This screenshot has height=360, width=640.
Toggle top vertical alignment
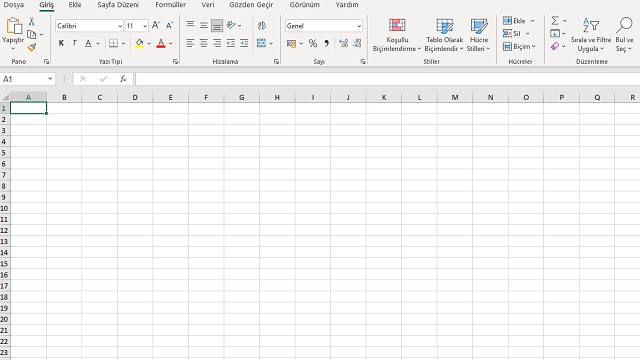click(190, 25)
